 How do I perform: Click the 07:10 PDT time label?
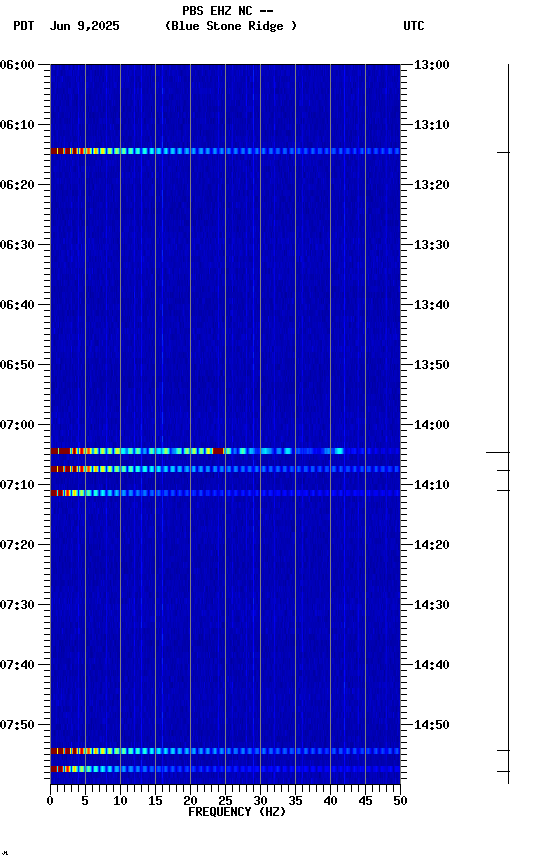(17, 485)
